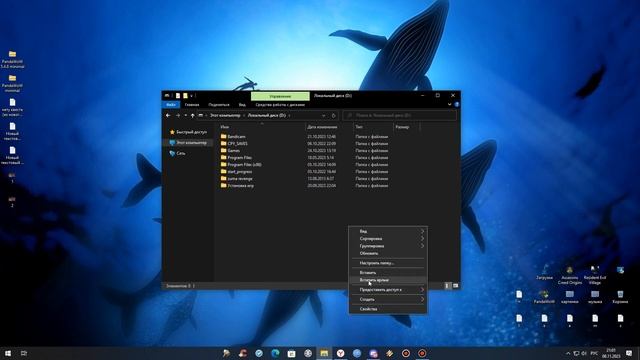Select Этот компьютер in navigation pane
The width and height of the screenshot is (640, 360).
click(188, 143)
